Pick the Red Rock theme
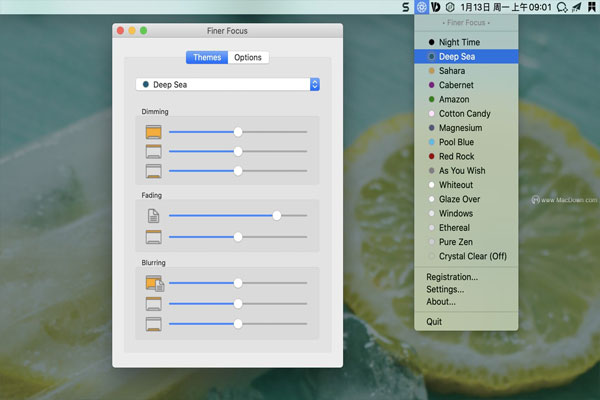Viewport: 600px width, 400px height. click(456, 157)
